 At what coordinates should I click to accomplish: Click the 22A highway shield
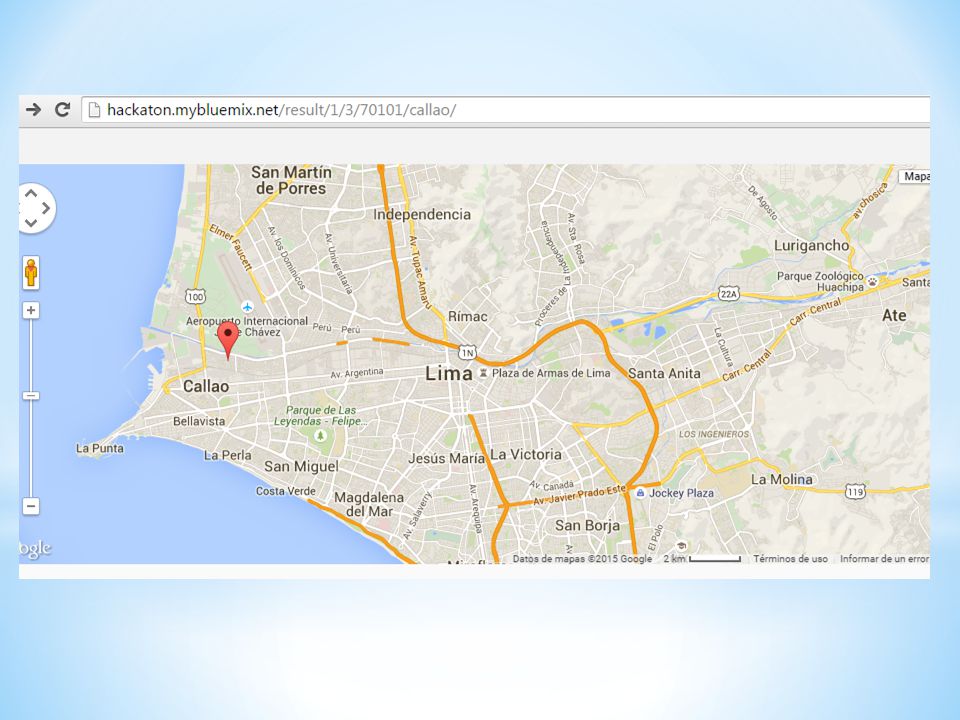point(729,294)
